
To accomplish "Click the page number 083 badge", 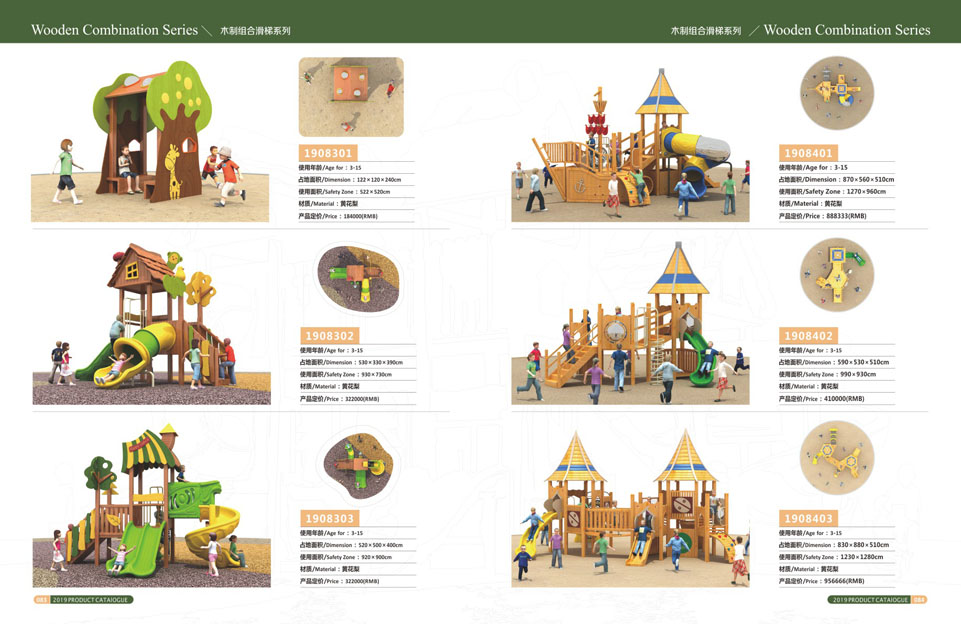I will [x=41, y=600].
